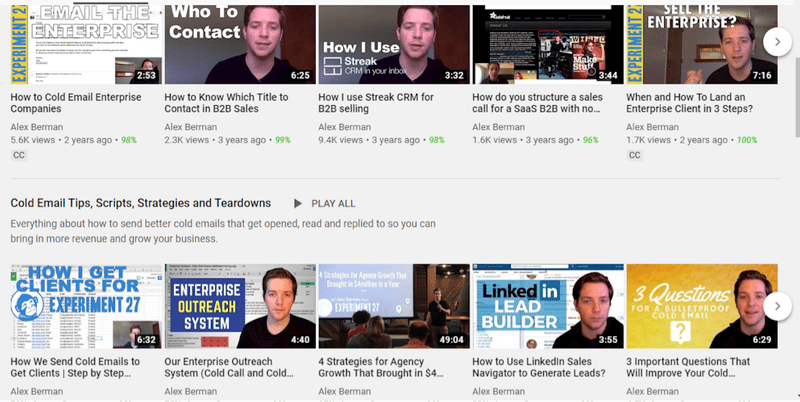
Task: Click title 3 Important Questions That Will Improve
Action: coord(688,367)
